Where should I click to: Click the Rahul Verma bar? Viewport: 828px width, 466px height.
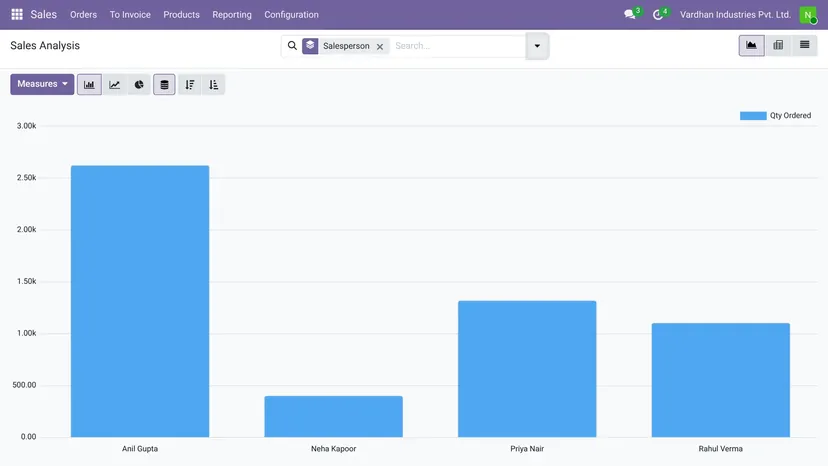[720, 380]
